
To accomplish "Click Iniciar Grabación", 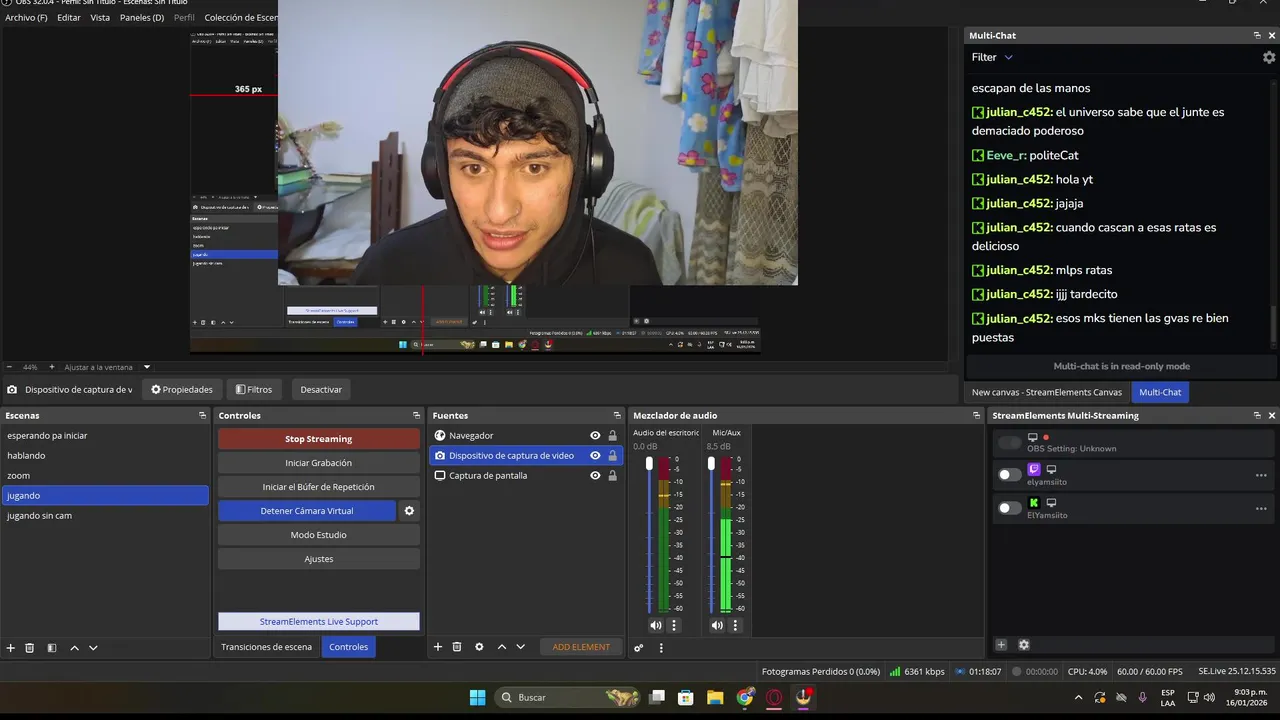I will (x=319, y=463).
